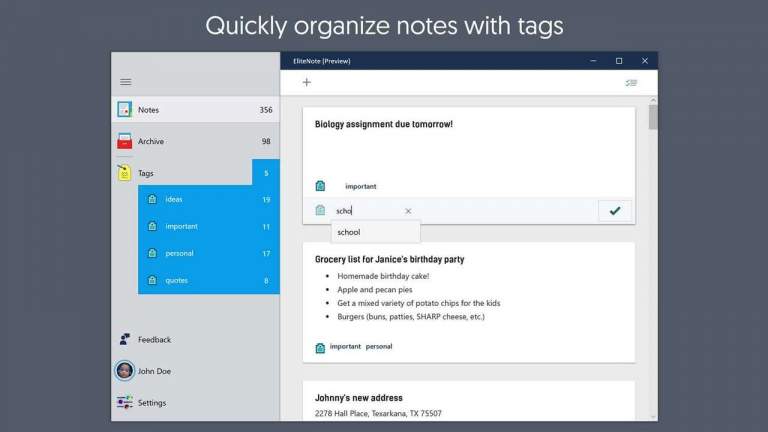The width and height of the screenshot is (768, 432).
Task: Click the tag icon beside important in sidebar
Action: tap(152, 226)
